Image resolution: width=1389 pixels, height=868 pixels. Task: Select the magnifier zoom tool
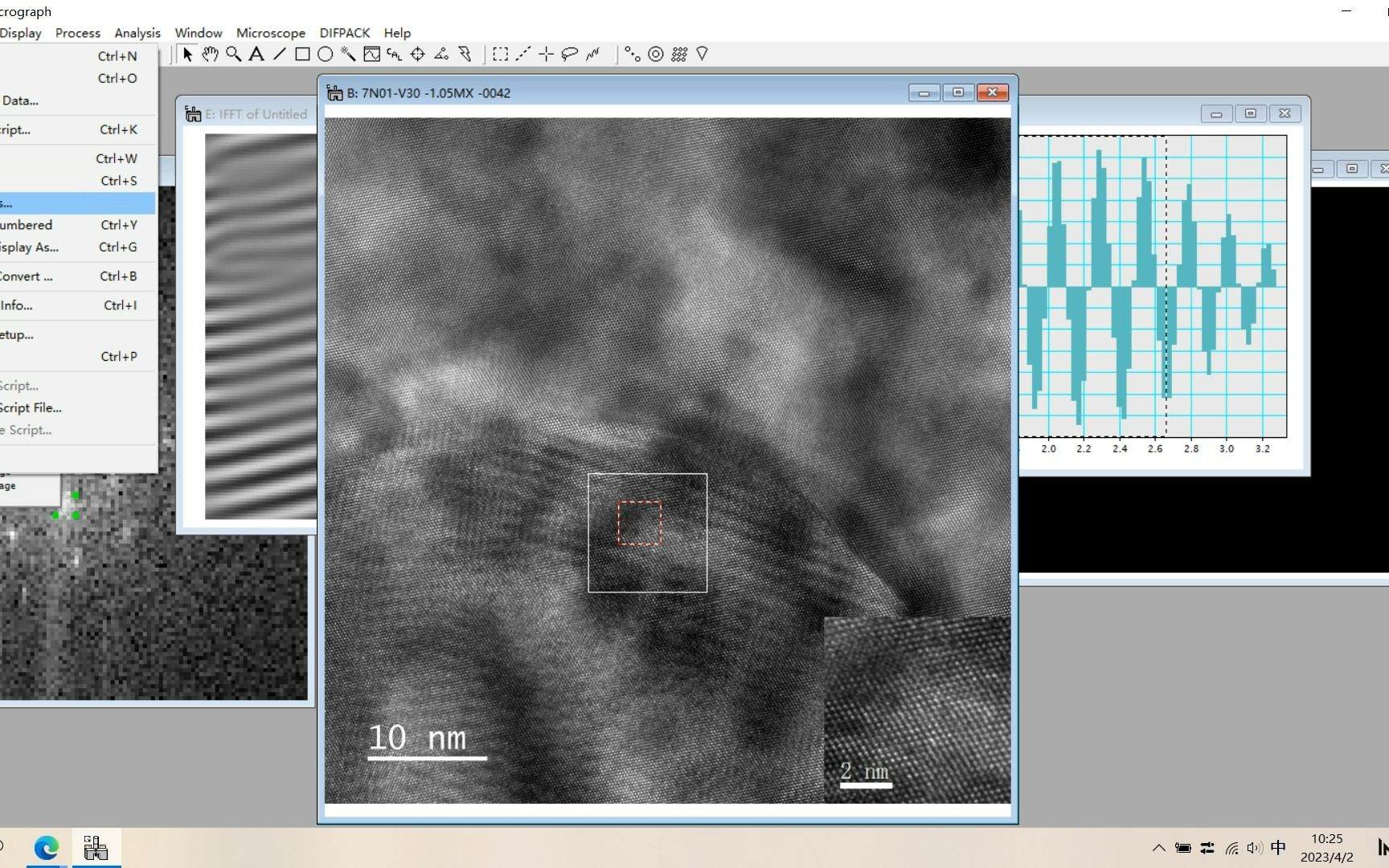click(234, 54)
